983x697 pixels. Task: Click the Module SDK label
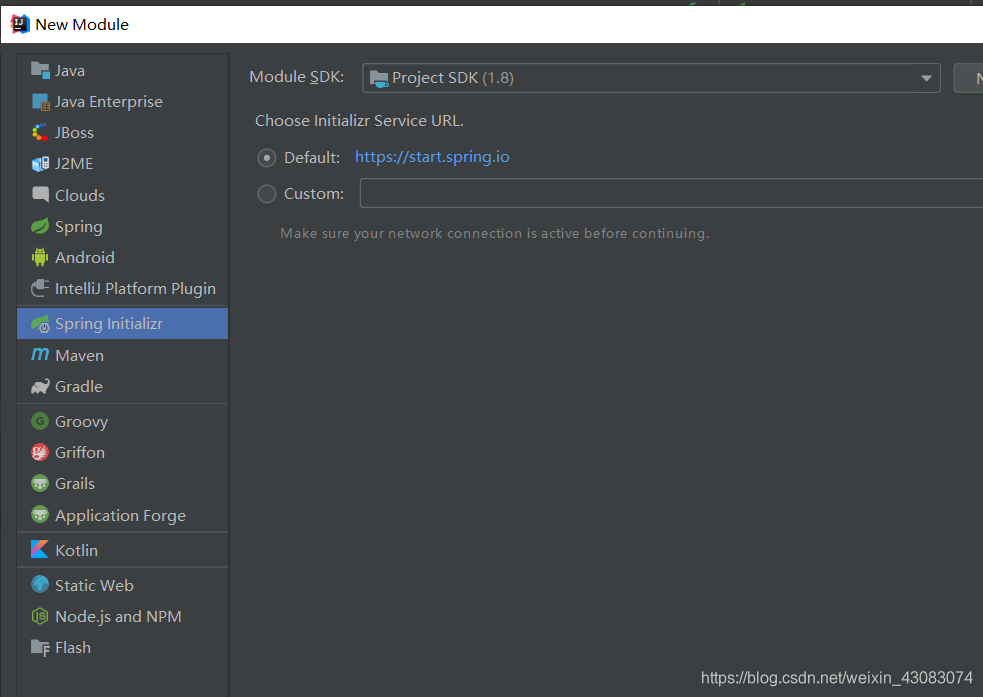(297, 76)
